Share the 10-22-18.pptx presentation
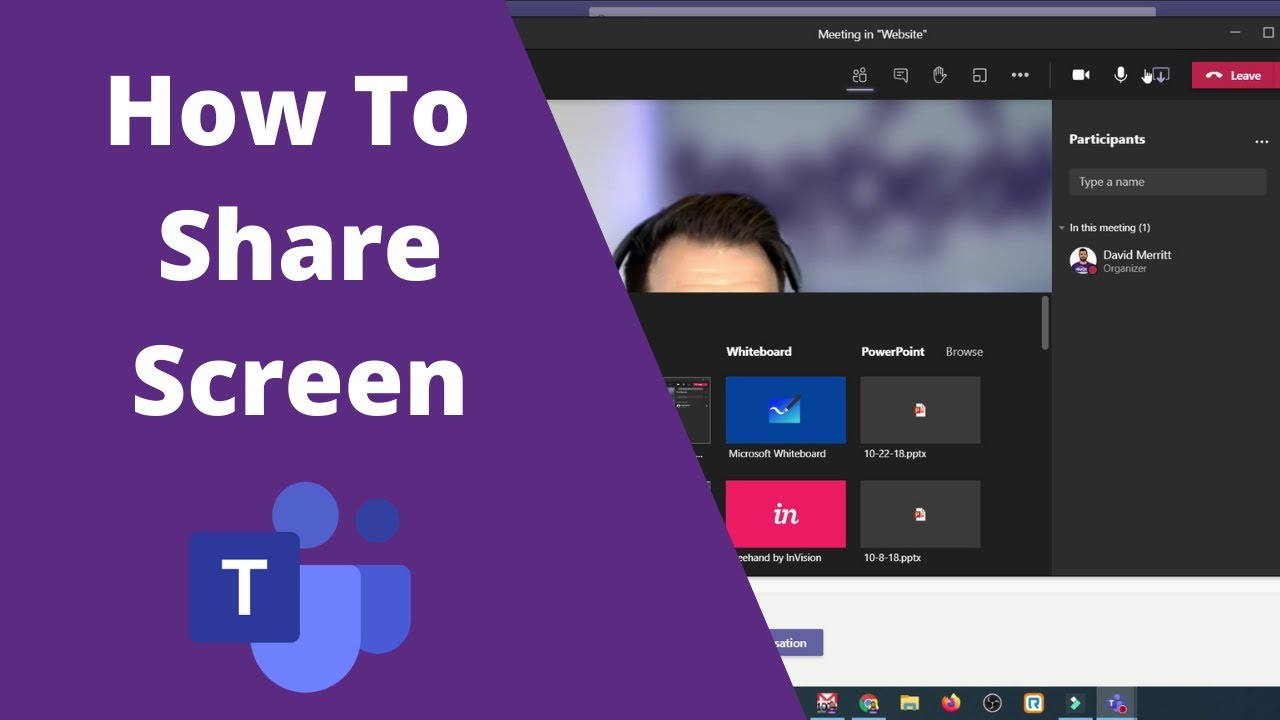 click(920, 410)
